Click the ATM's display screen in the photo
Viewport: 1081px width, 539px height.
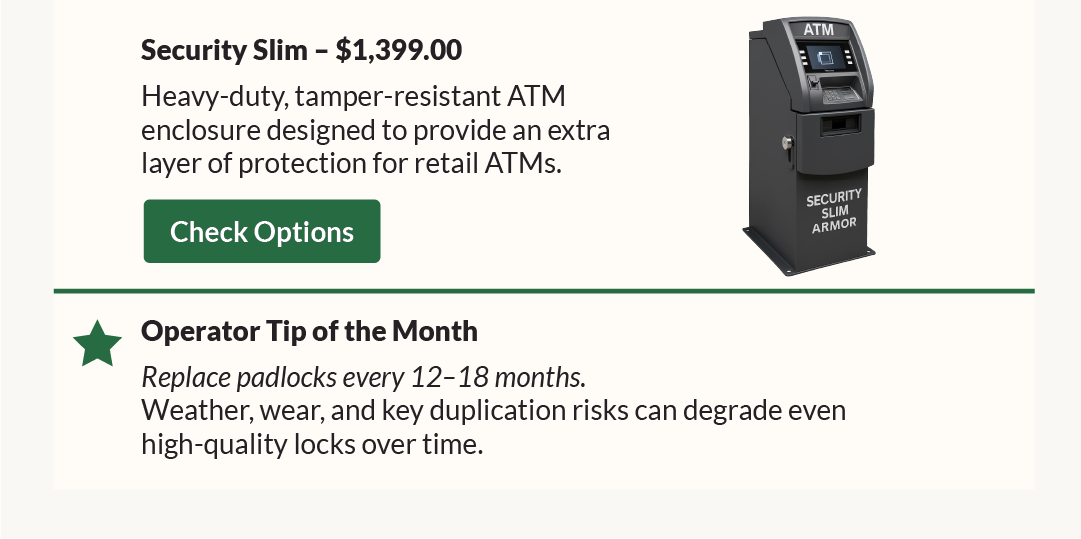pos(826,58)
